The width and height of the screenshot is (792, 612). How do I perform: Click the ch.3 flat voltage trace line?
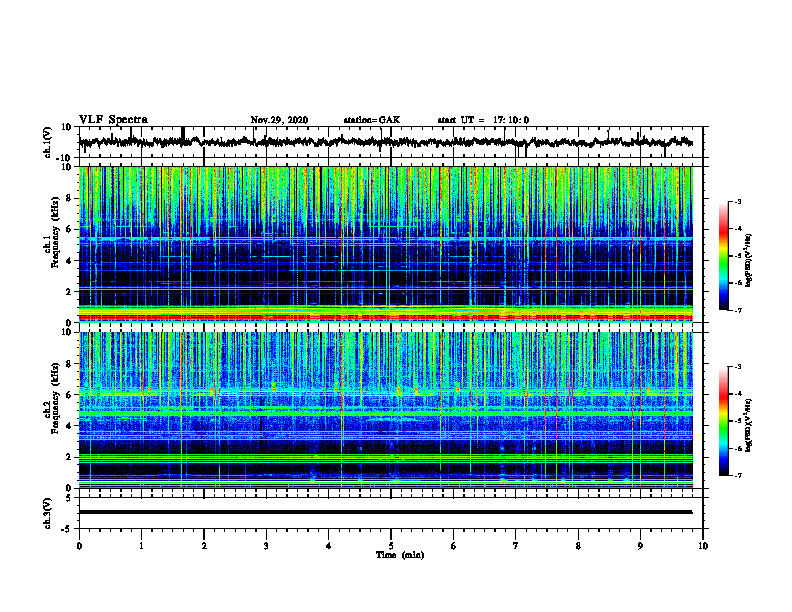pyautogui.click(x=385, y=512)
